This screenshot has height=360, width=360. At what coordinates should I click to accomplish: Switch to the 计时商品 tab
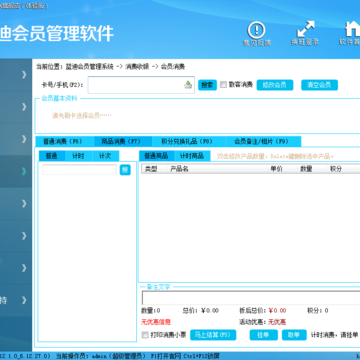pyautogui.click(x=193, y=156)
